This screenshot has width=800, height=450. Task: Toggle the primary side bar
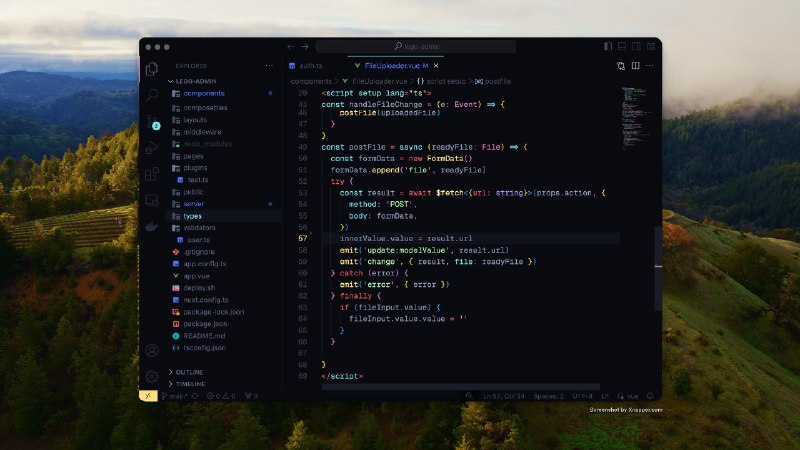pyautogui.click(x=608, y=46)
